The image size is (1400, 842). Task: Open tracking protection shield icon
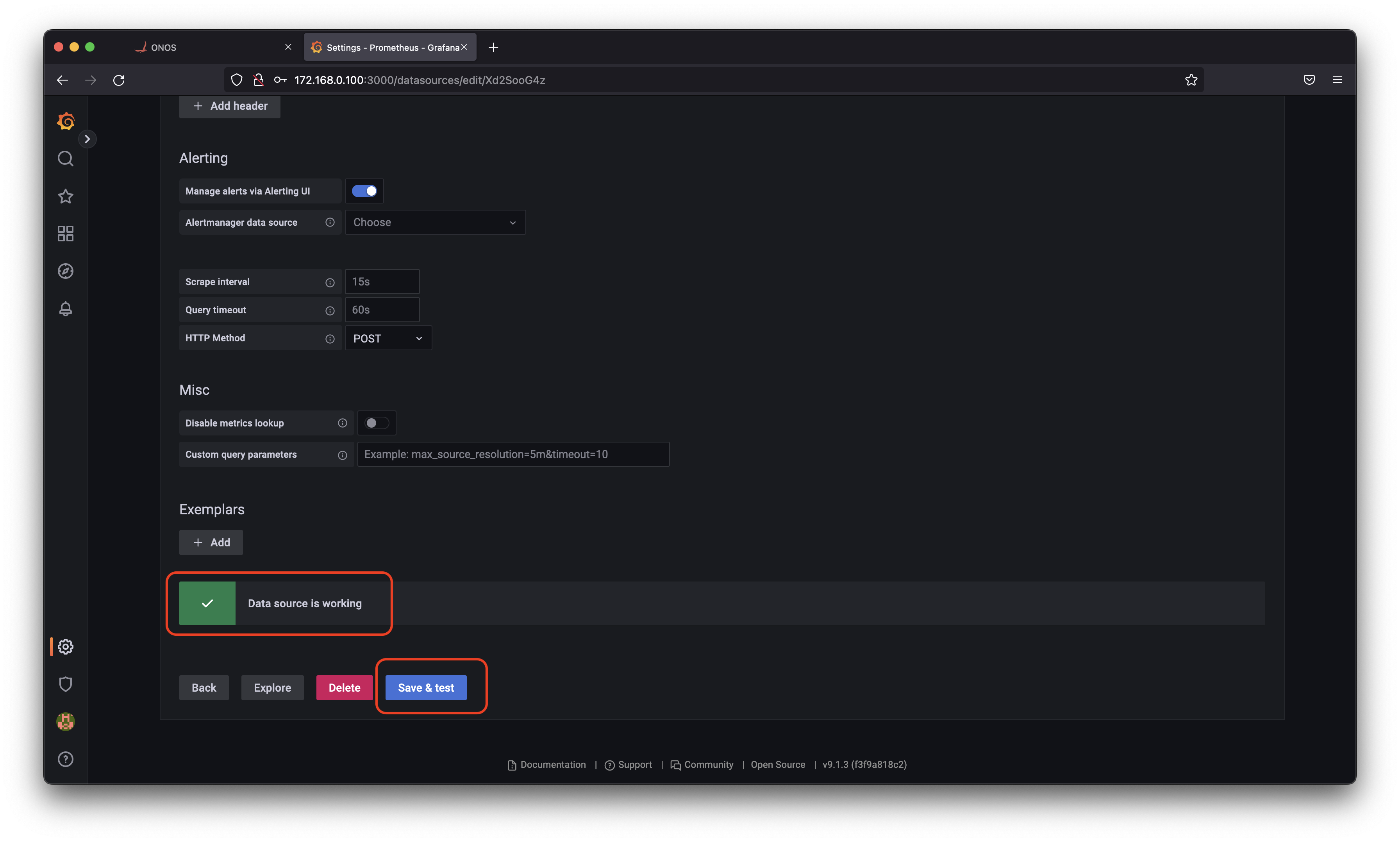point(237,80)
